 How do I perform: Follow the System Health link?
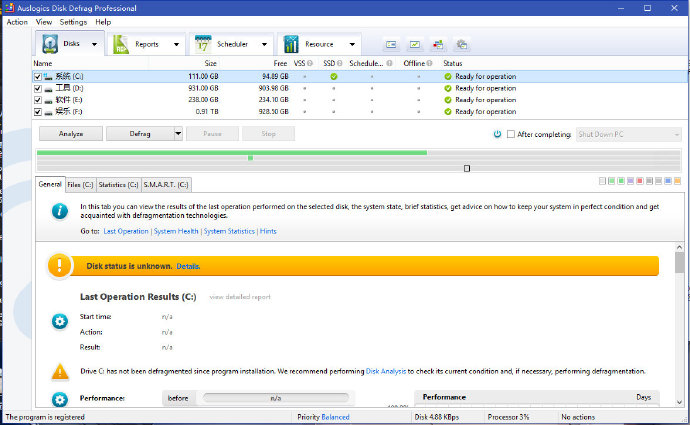coord(176,231)
